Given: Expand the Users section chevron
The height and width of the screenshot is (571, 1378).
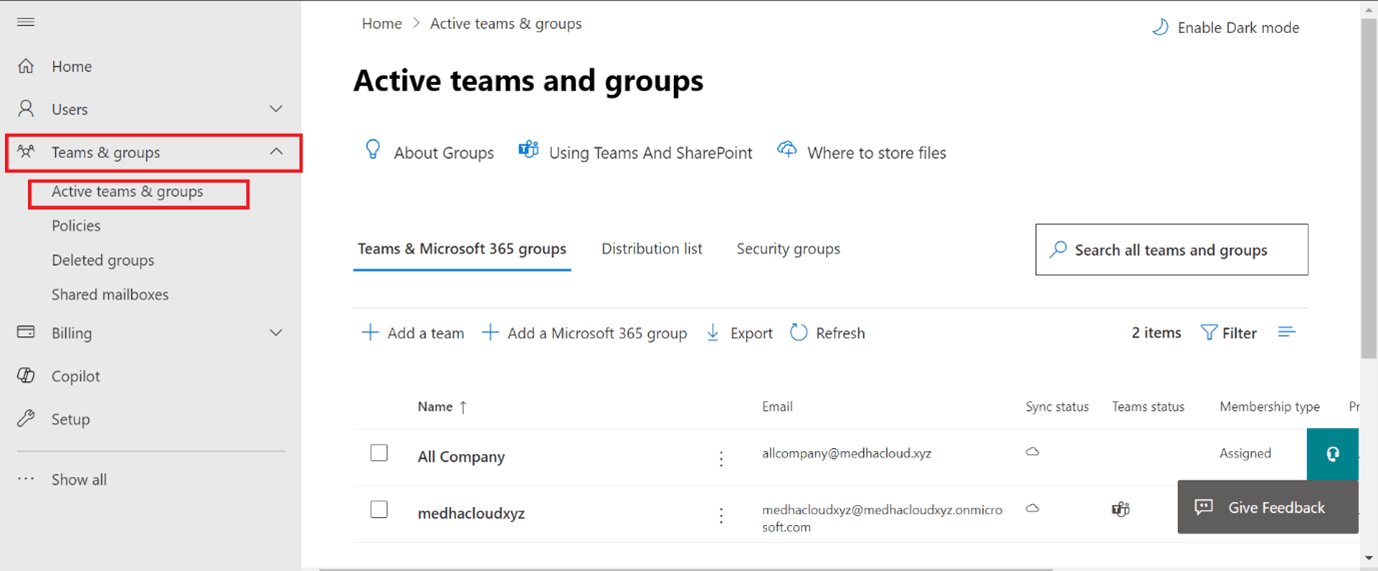Looking at the screenshot, I should [x=276, y=109].
